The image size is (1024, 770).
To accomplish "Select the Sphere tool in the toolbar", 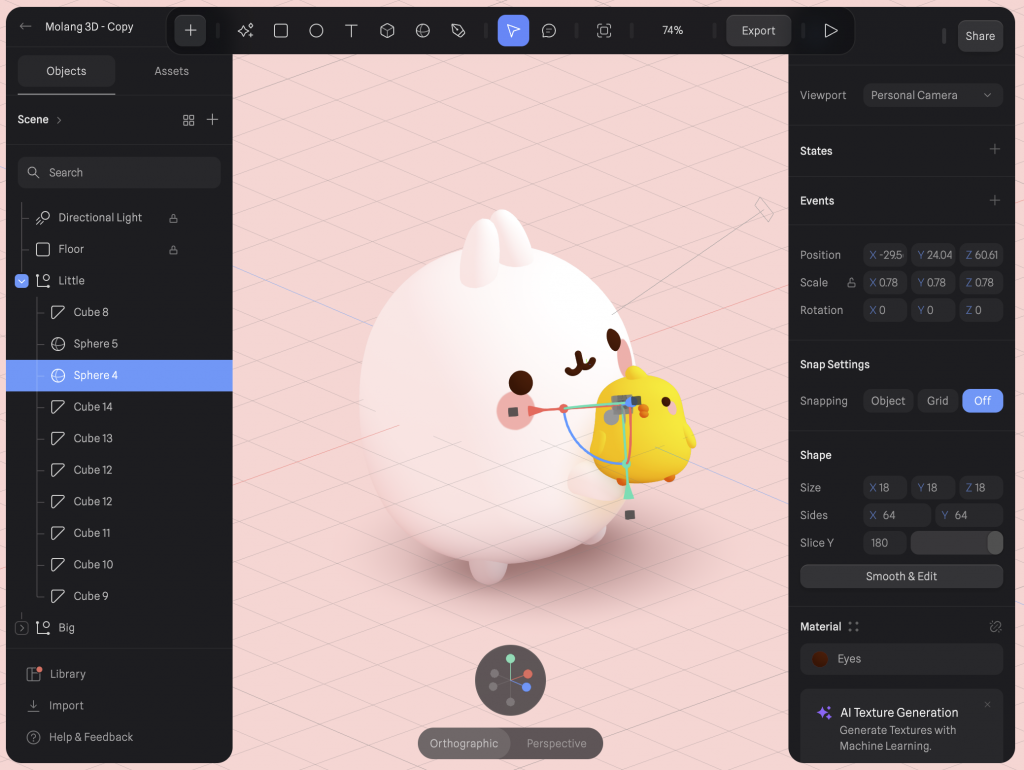I will tap(423, 31).
